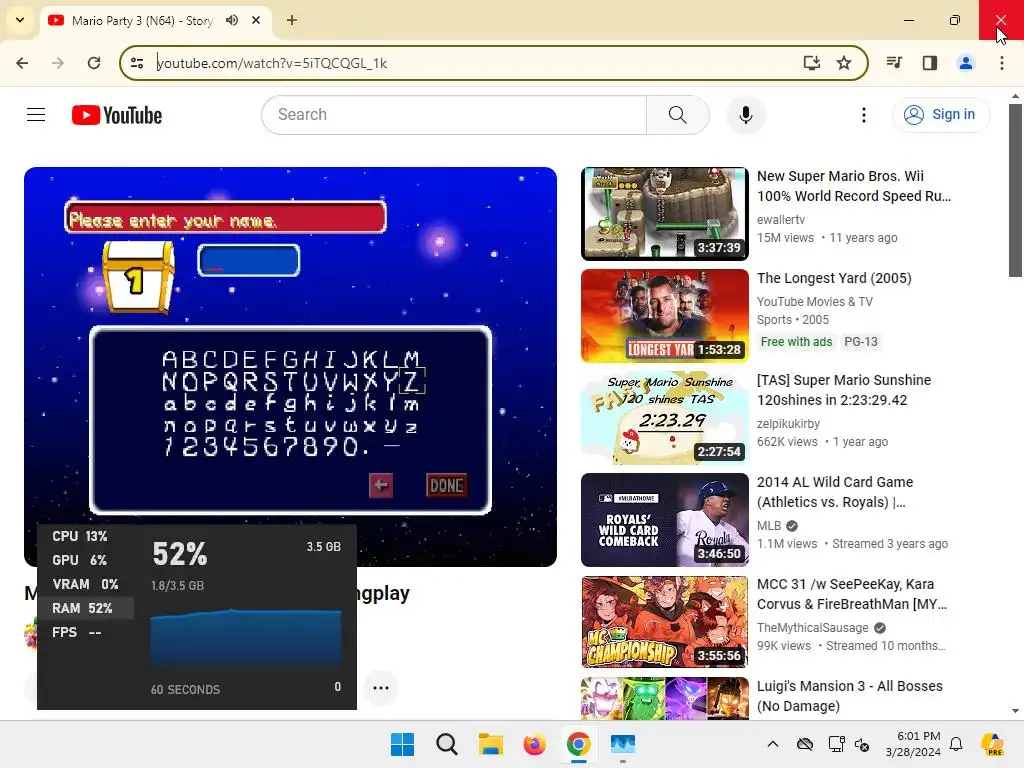Image resolution: width=1024 pixels, height=768 pixels.
Task: Open ewallertv channel link
Action: (780, 220)
